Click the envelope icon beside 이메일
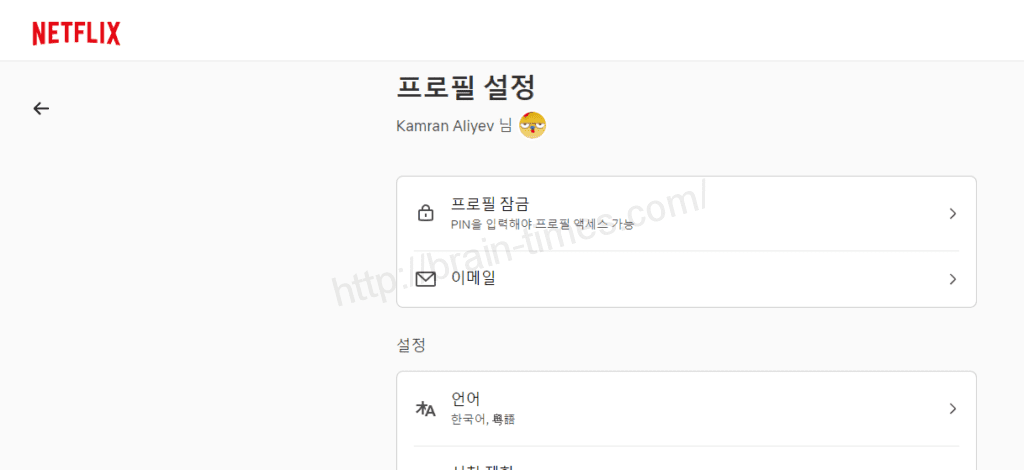The width and height of the screenshot is (1024, 470). click(425, 279)
